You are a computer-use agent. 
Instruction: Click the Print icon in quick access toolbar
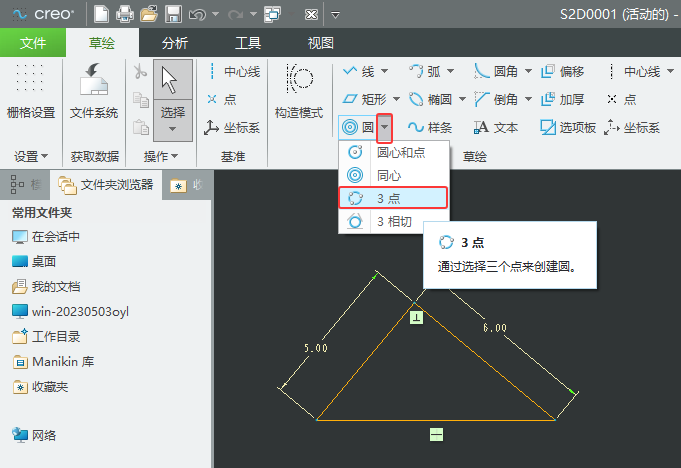tap(125, 14)
